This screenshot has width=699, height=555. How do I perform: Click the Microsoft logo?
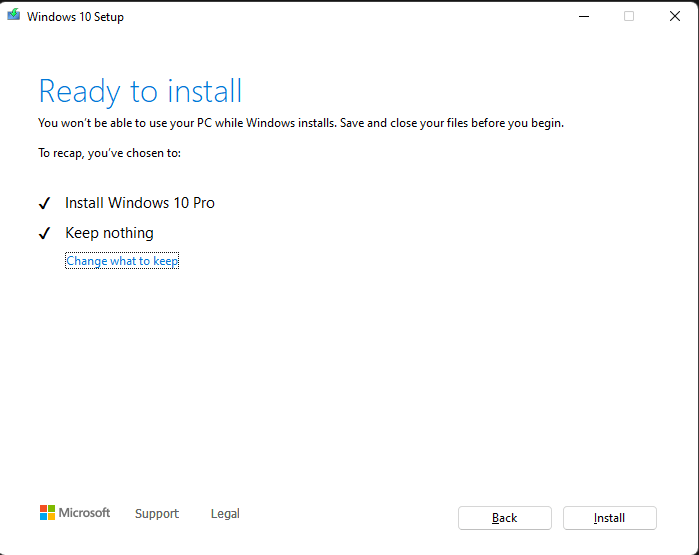point(75,513)
